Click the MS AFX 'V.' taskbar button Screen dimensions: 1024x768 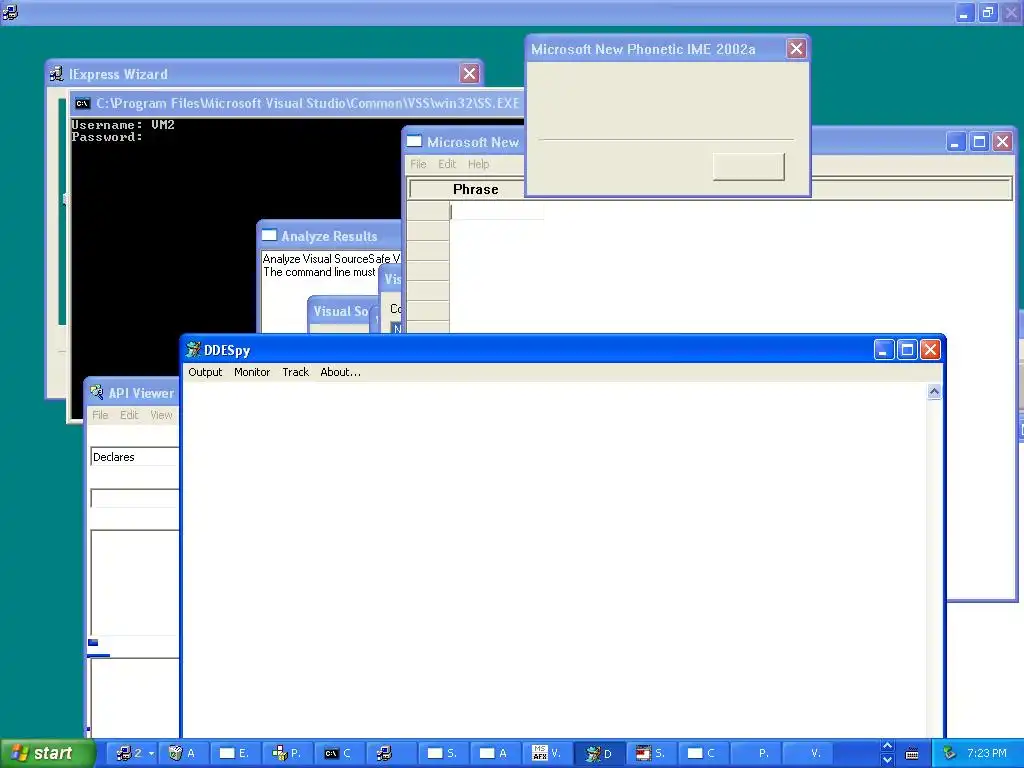pos(547,754)
